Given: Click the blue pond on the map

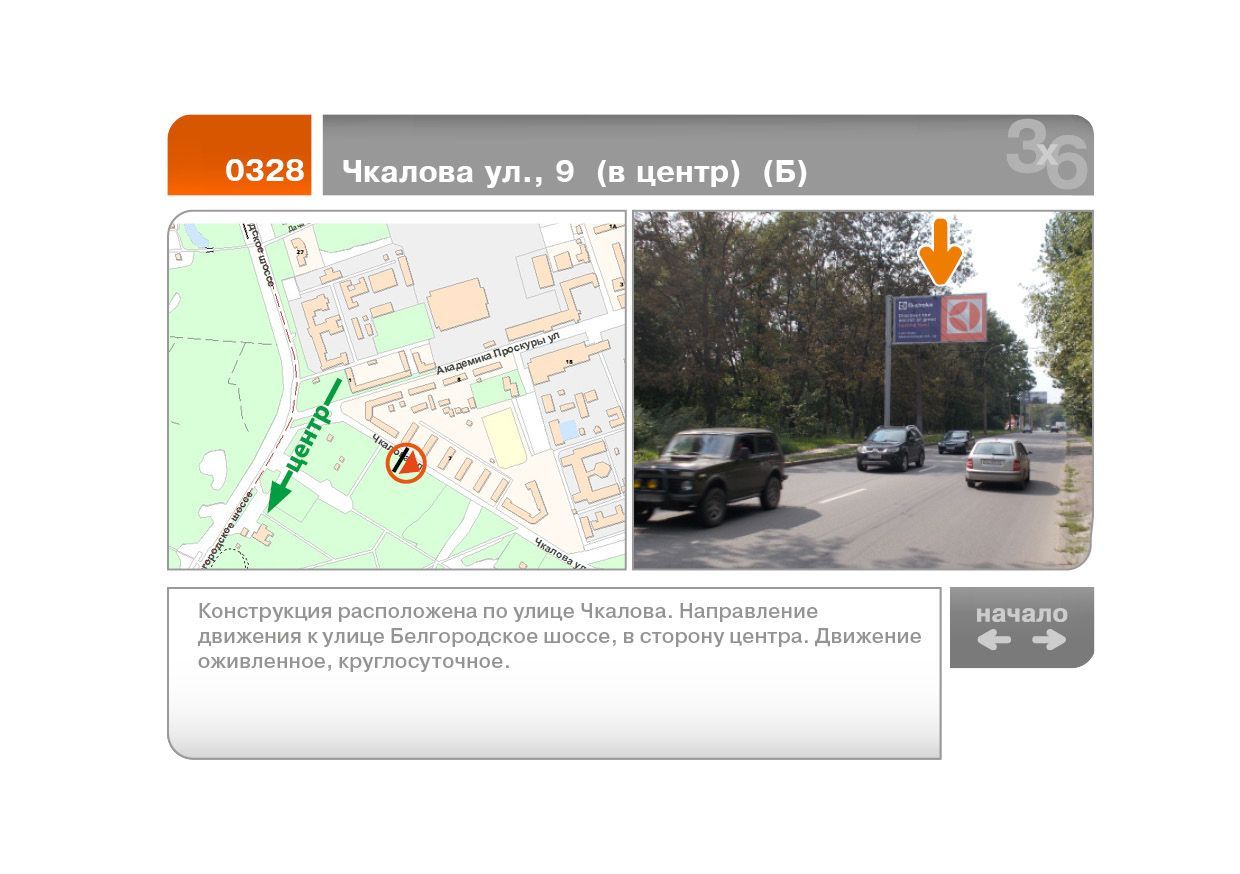Looking at the screenshot, I should click(x=193, y=236).
